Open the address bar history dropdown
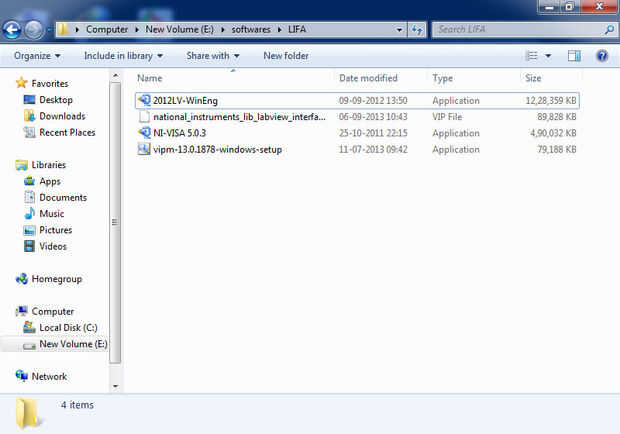Viewport: 620px width, 434px height. click(x=399, y=30)
